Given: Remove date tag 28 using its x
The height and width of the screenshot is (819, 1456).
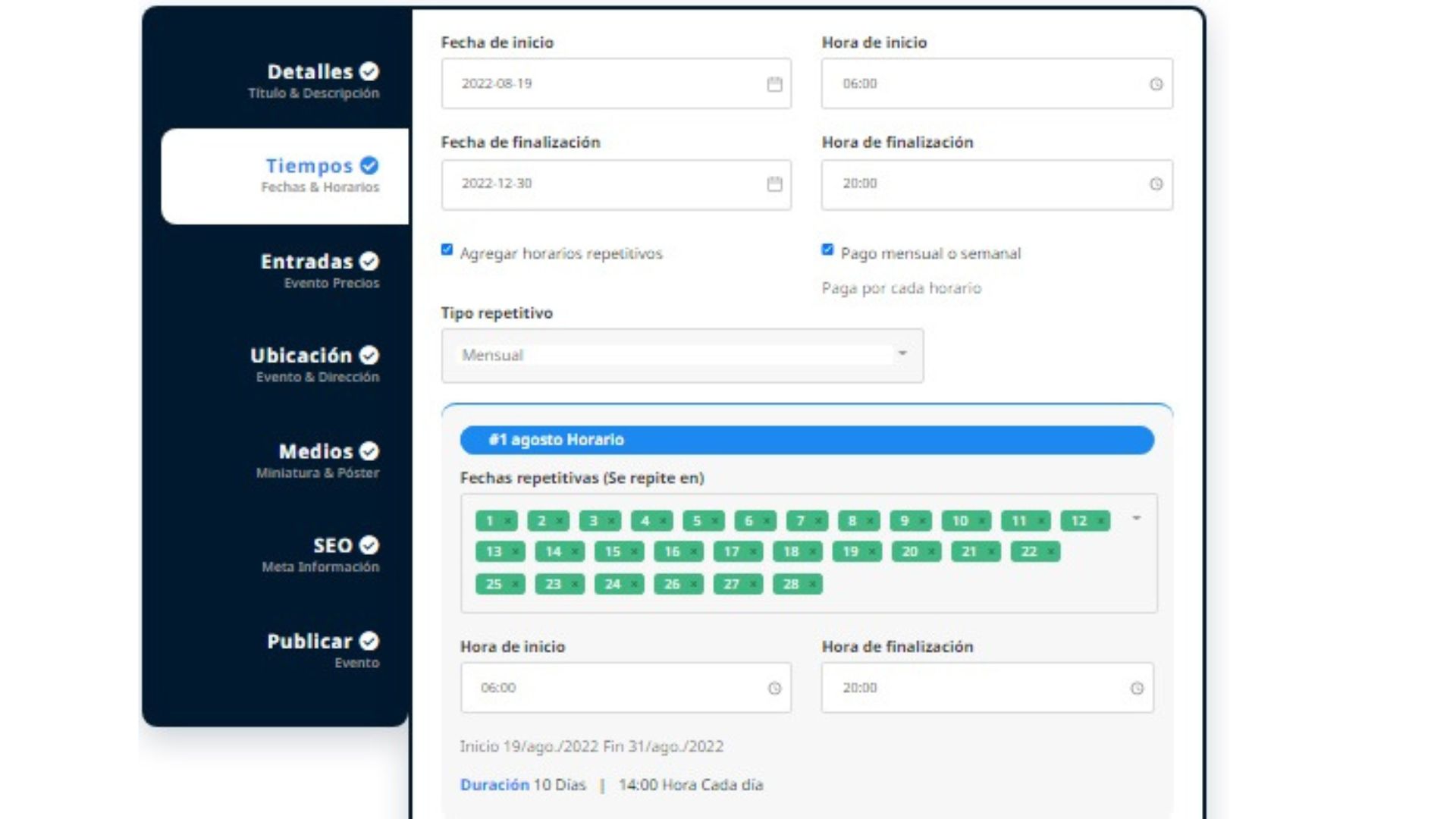Looking at the screenshot, I should (812, 585).
